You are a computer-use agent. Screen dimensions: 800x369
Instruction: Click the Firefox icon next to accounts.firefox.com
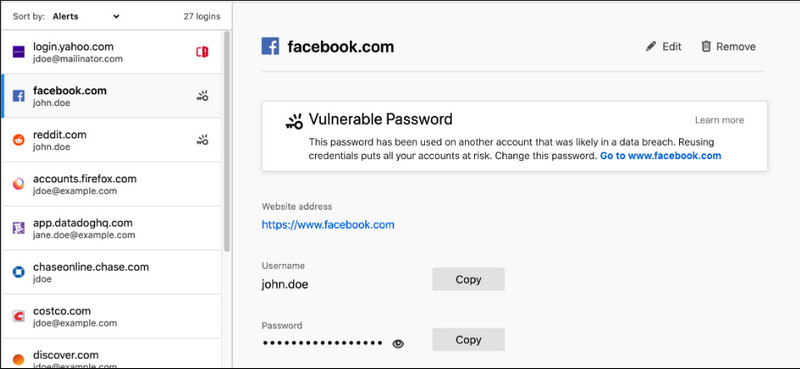pyautogui.click(x=18, y=184)
